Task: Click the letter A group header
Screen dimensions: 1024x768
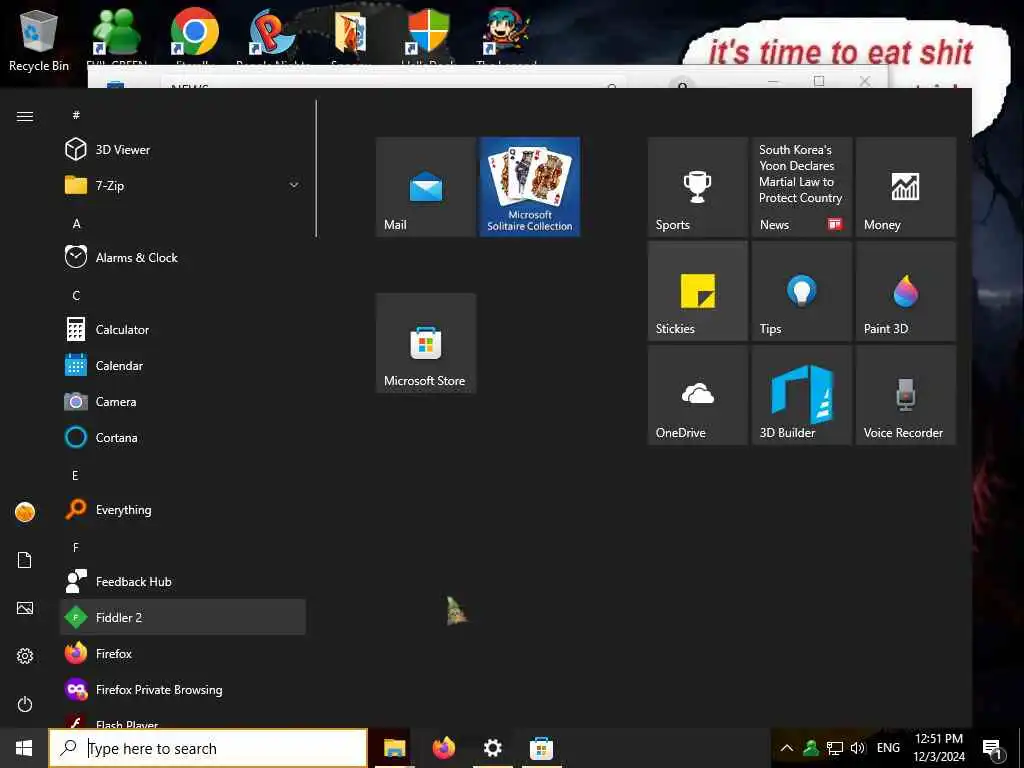Action: click(x=76, y=223)
